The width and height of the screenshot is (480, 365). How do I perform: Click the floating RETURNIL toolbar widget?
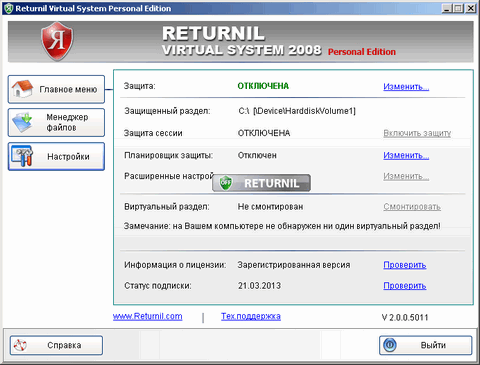tap(261, 183)
